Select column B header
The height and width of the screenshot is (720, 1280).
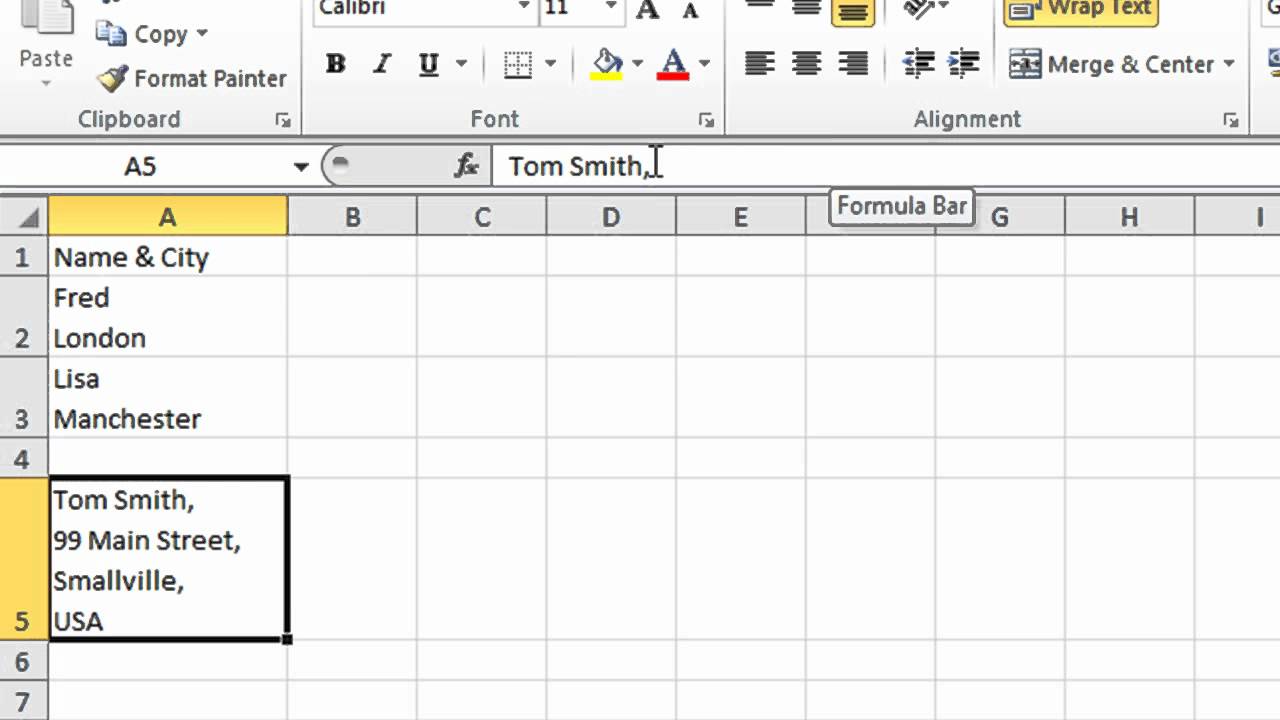coord(352,217)
